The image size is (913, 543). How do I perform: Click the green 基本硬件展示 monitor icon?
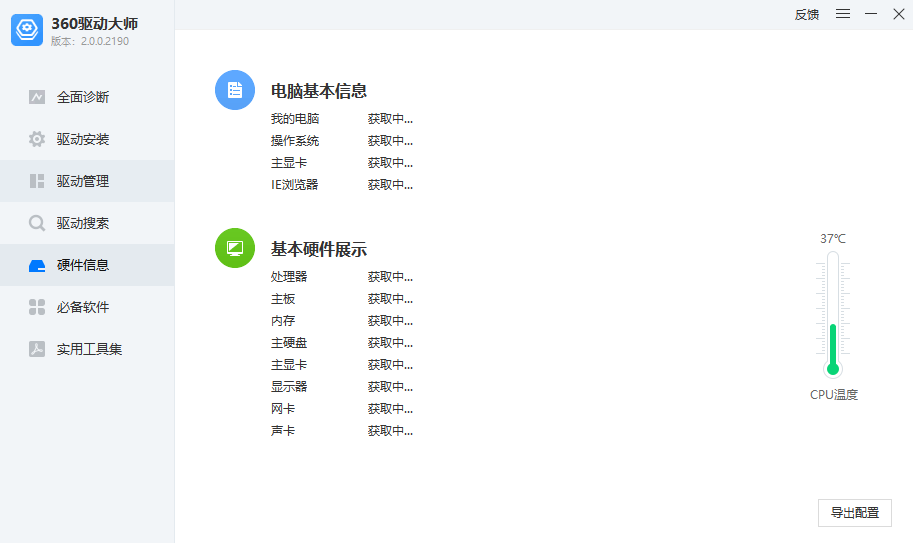(x=235, y=248)
